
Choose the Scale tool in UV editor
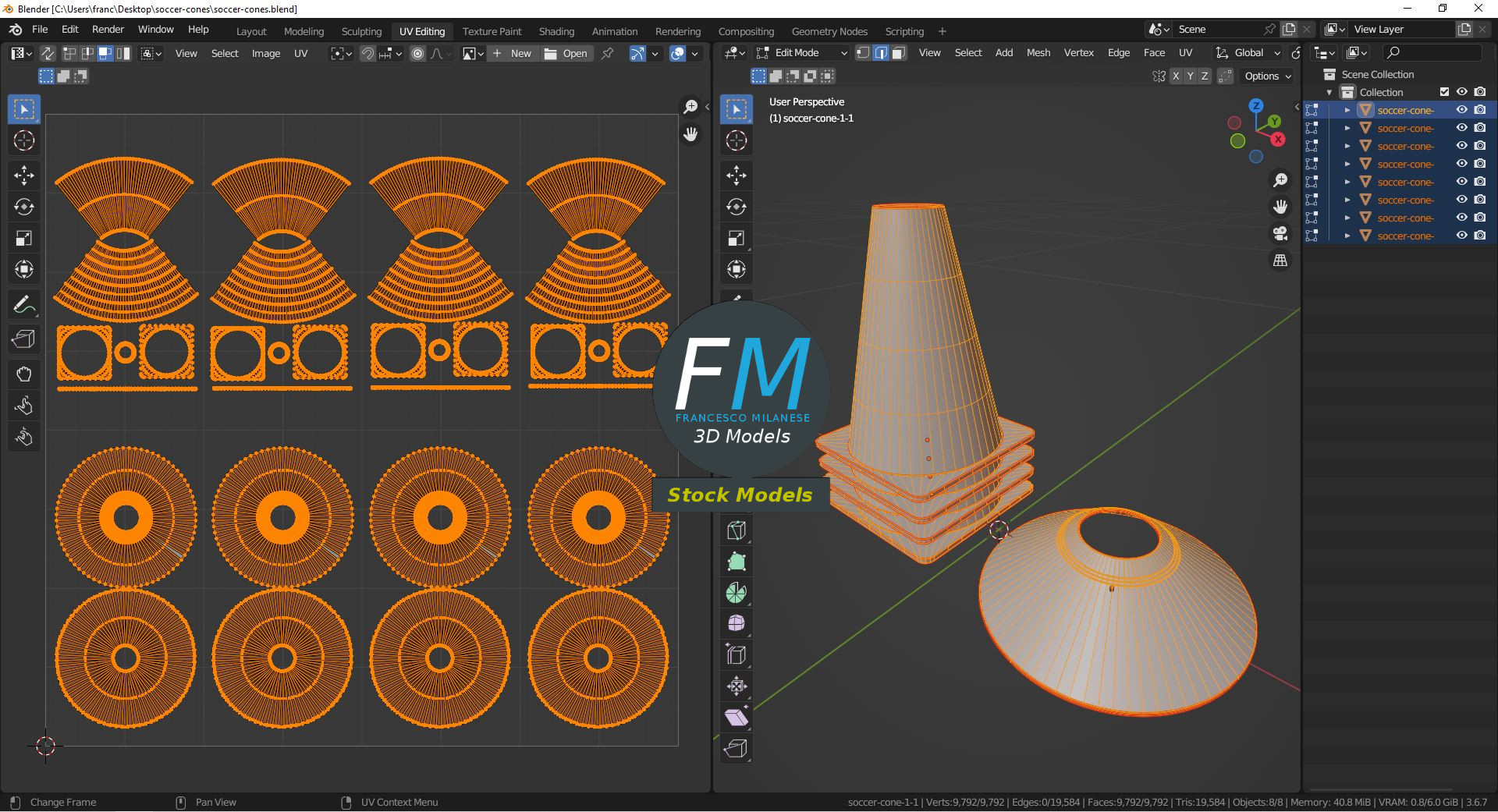pyautogui.click(x=23, y=239)
